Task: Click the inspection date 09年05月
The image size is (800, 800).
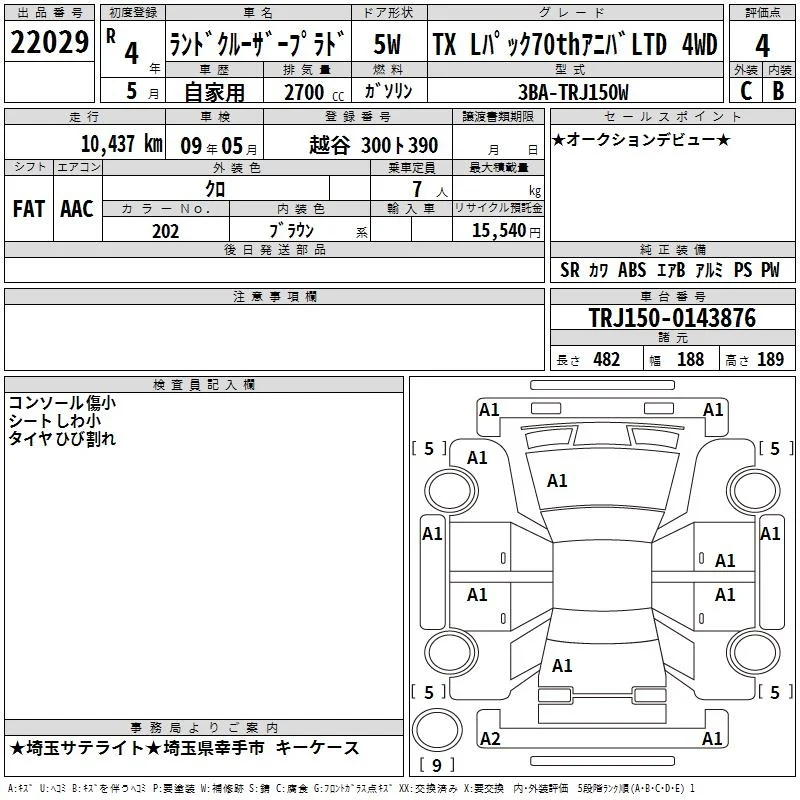Action: [219, 146]
